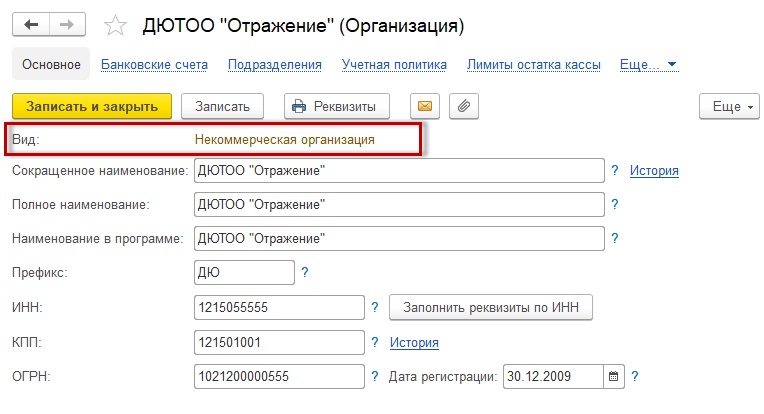Click the envelope email icon button
The image size is (764, 414).
point(424,106)
